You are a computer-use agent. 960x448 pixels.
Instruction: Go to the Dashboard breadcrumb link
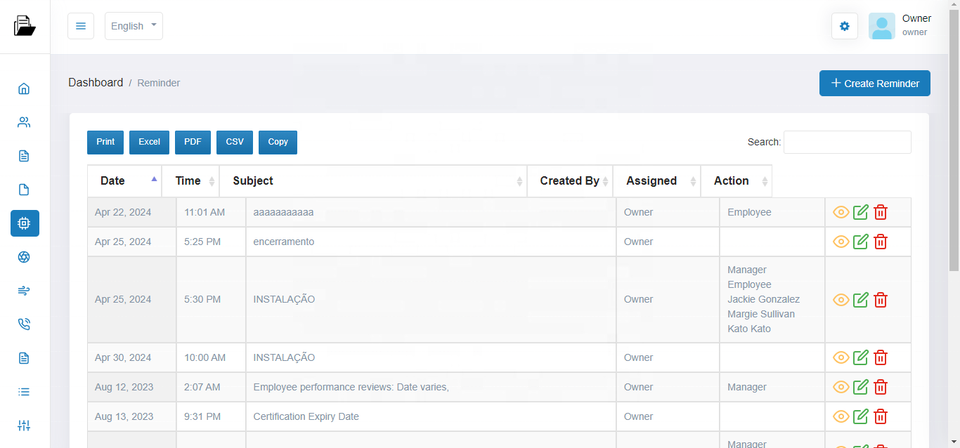[95, 82]
